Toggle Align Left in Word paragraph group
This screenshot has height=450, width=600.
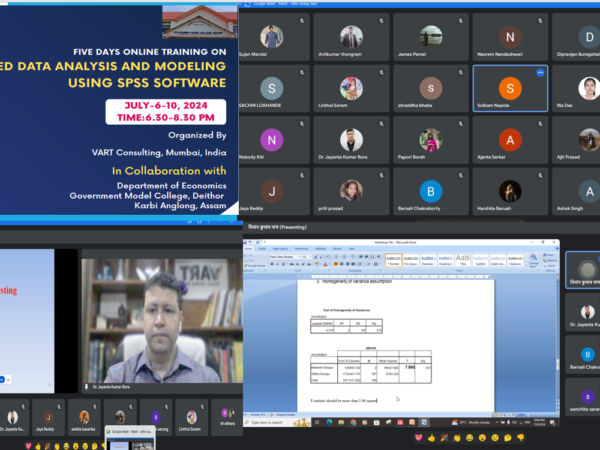click(x=336, y=264)
